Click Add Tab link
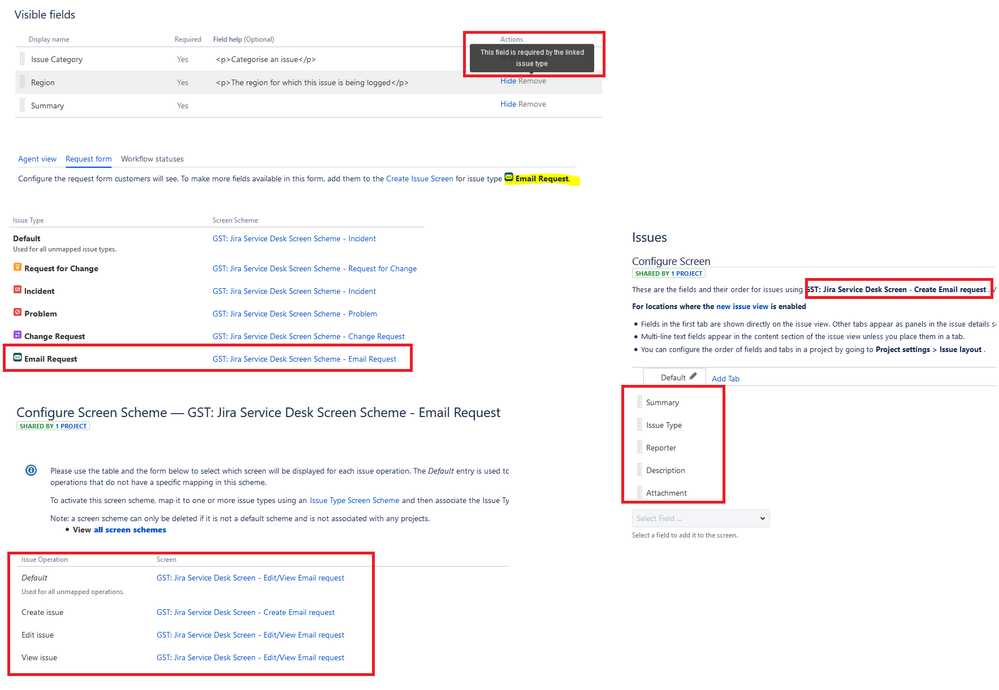 725,379
